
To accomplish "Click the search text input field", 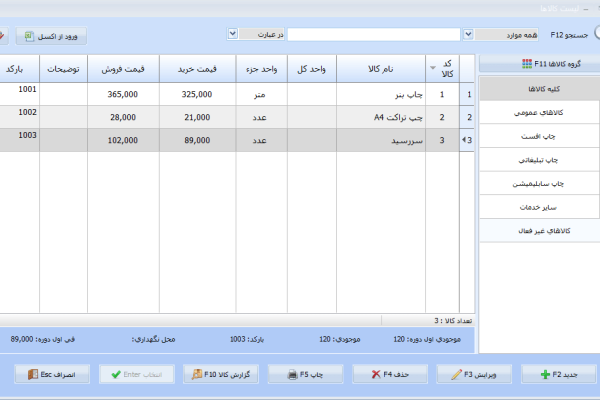I will coord(373,34).
